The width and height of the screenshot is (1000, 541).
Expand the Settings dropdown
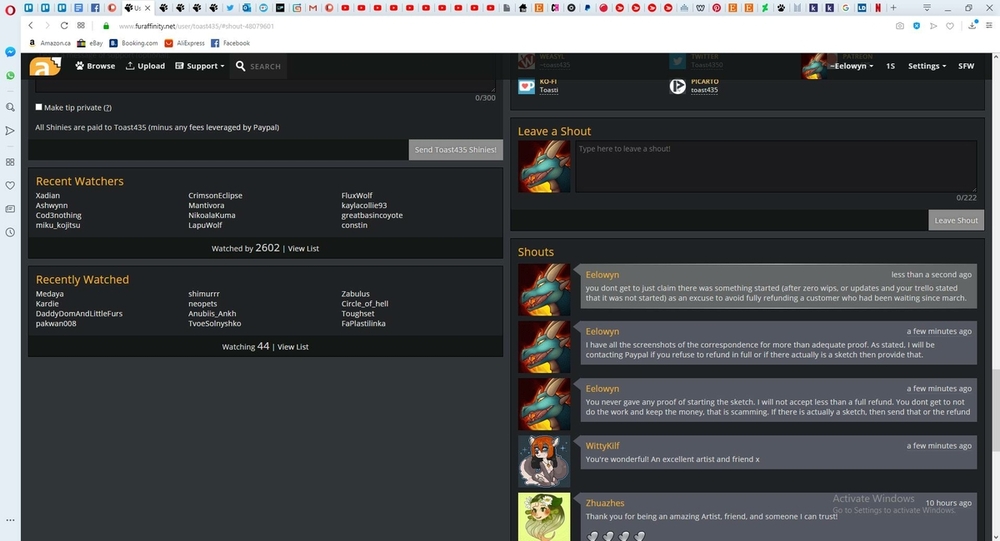[x=927, y=66]
